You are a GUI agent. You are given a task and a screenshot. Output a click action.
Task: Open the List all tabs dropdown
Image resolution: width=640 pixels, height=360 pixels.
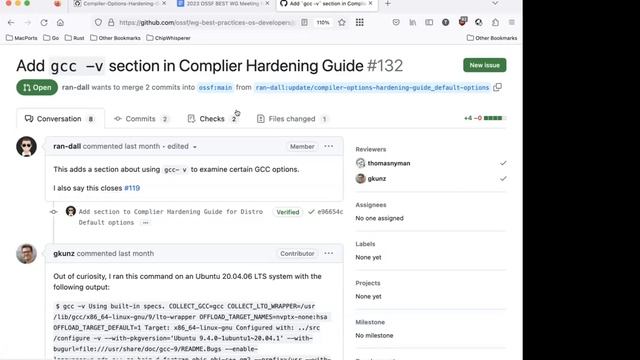pyautogui.click(x=495, y=3)
